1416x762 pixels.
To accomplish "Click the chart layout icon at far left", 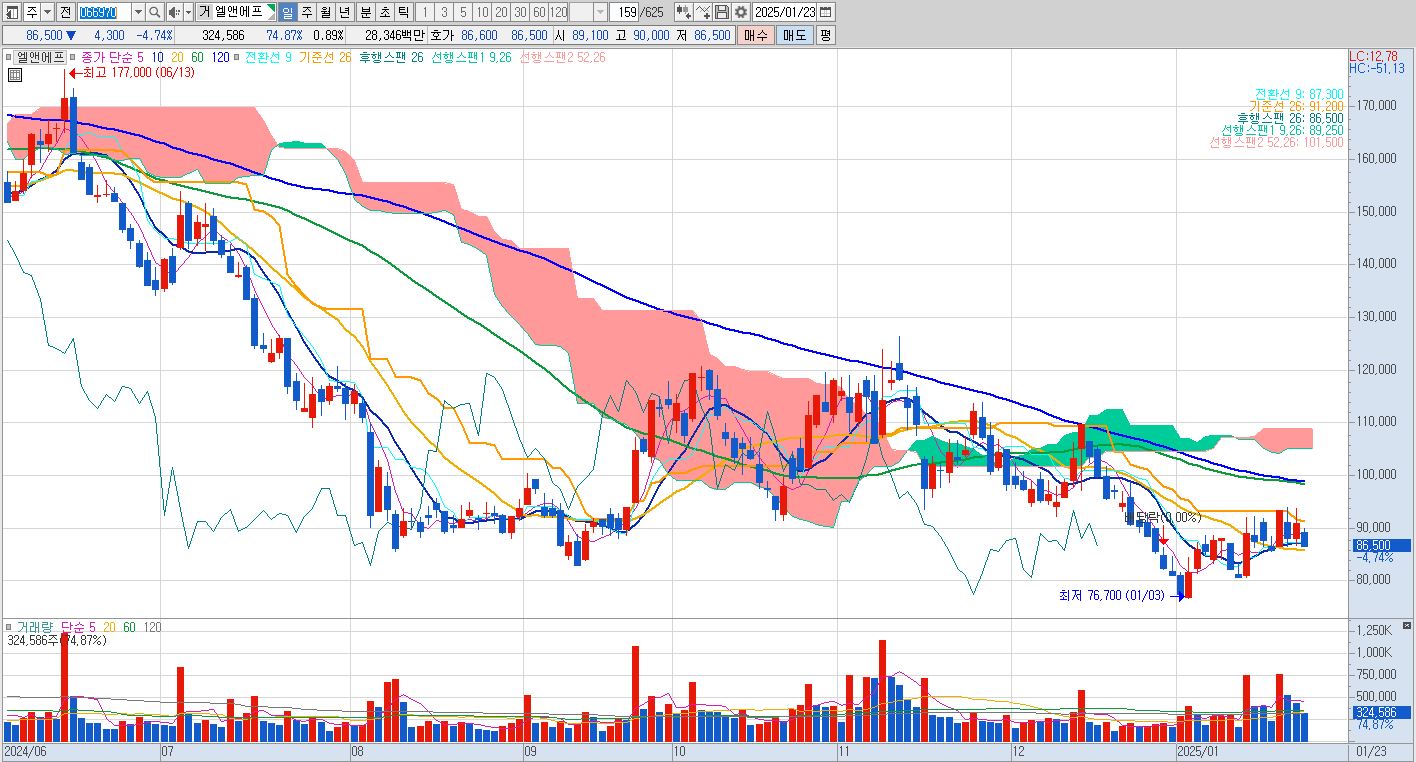I will click(x=12, y=12).
